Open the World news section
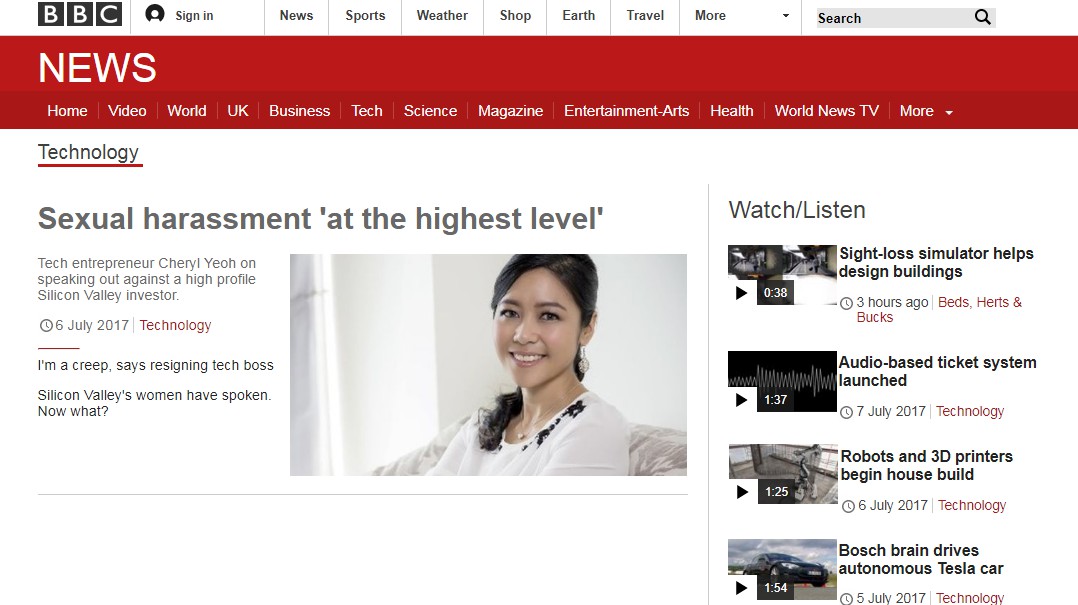This screenshot has height=605, width=1078. pyautogui.click(x=187, y=111)
